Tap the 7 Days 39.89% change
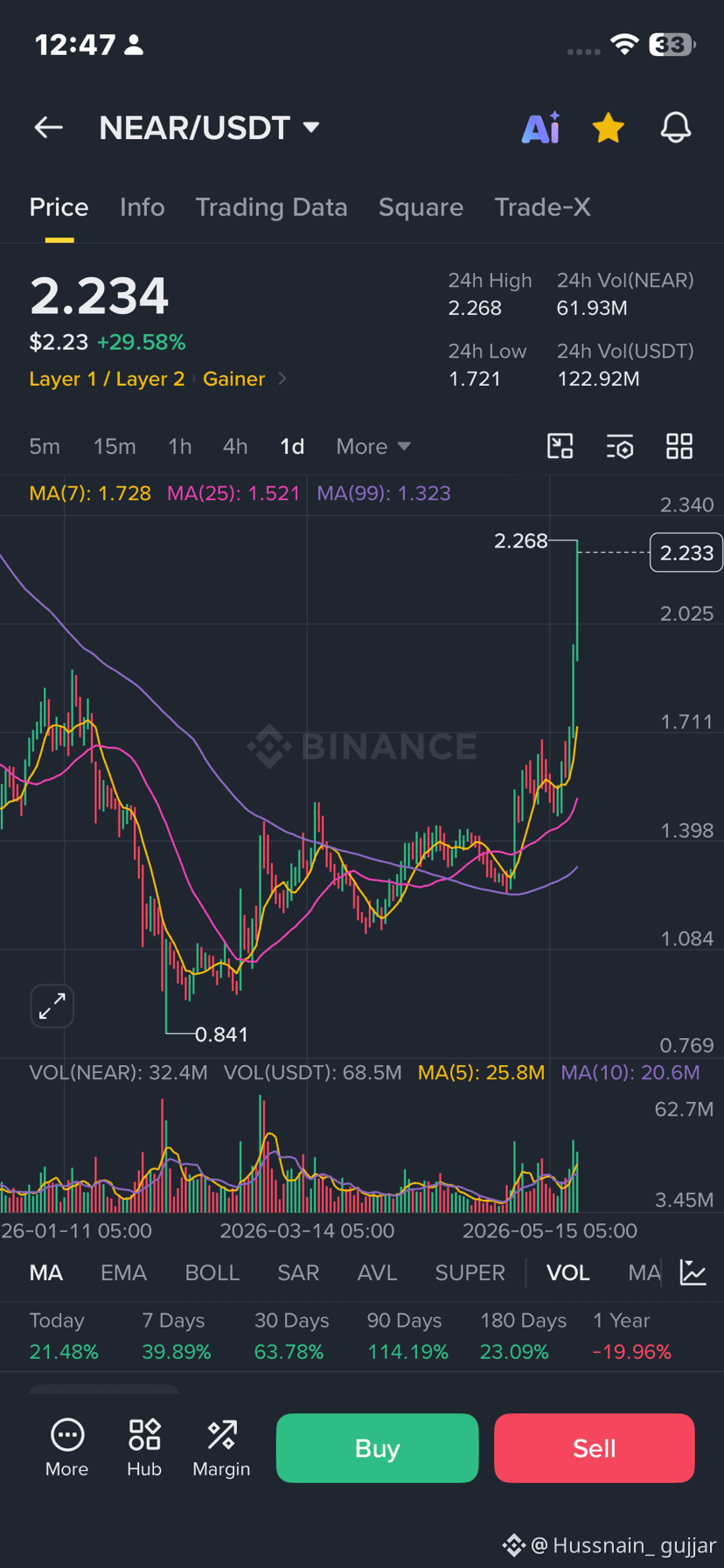724x1568 pixels. [x=177, y=1336]
